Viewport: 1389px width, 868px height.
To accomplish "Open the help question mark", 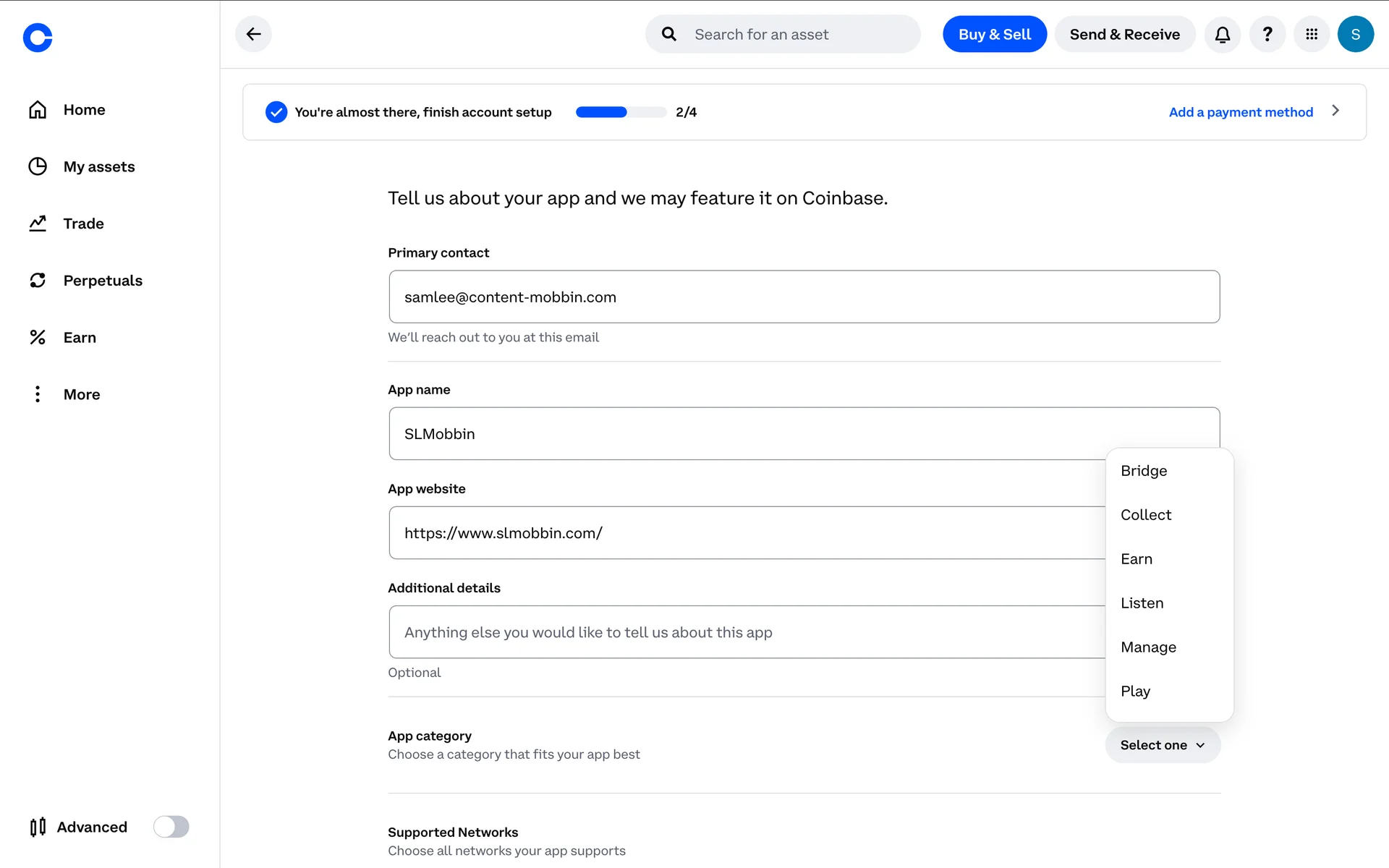I will coord(1267,34).
